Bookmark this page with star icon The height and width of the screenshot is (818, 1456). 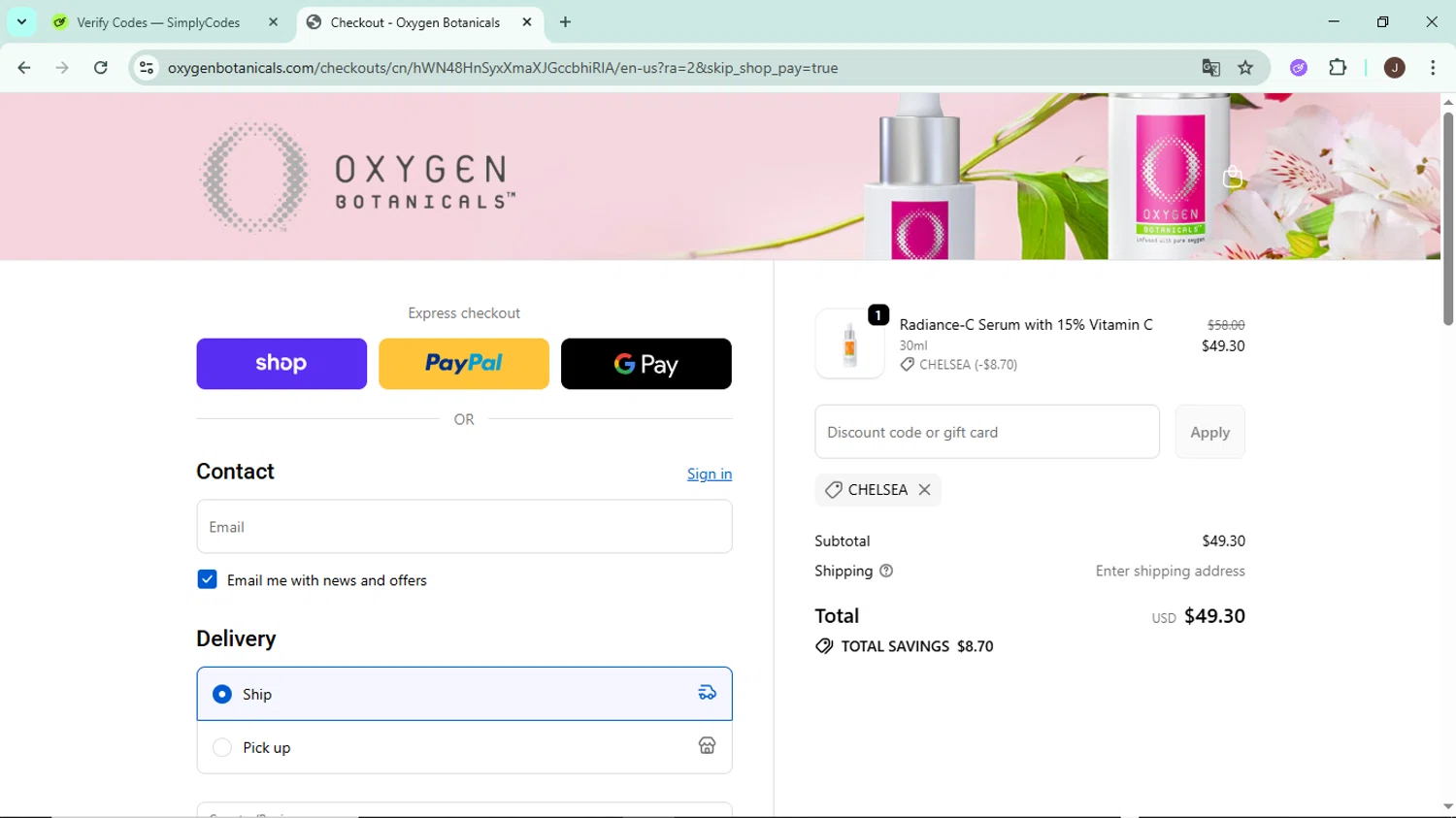coord(1245,68)
